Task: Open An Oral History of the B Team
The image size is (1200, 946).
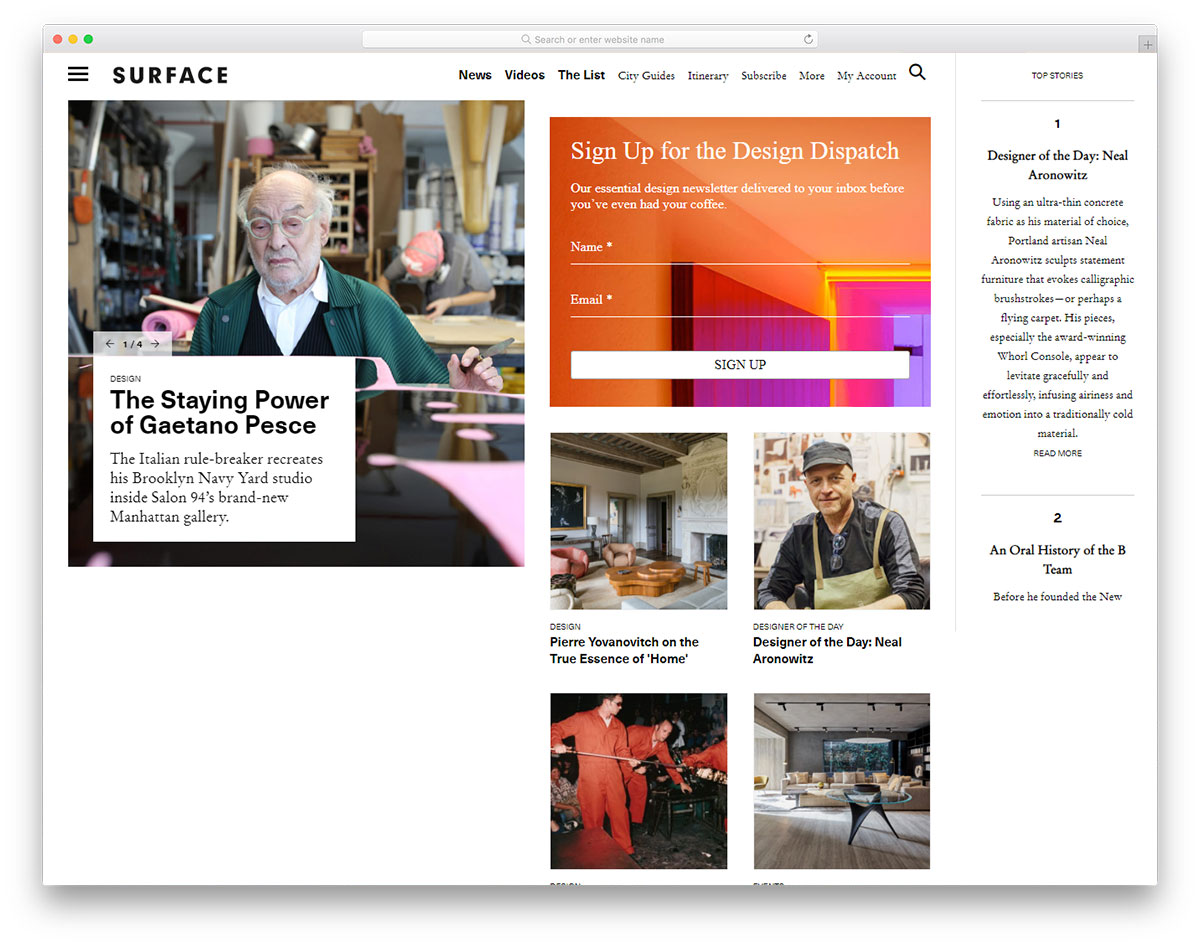Action: tap(1058, 560)
